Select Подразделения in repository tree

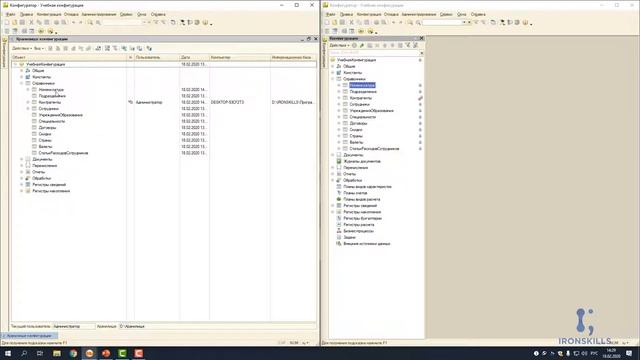[x=52, y=96]
